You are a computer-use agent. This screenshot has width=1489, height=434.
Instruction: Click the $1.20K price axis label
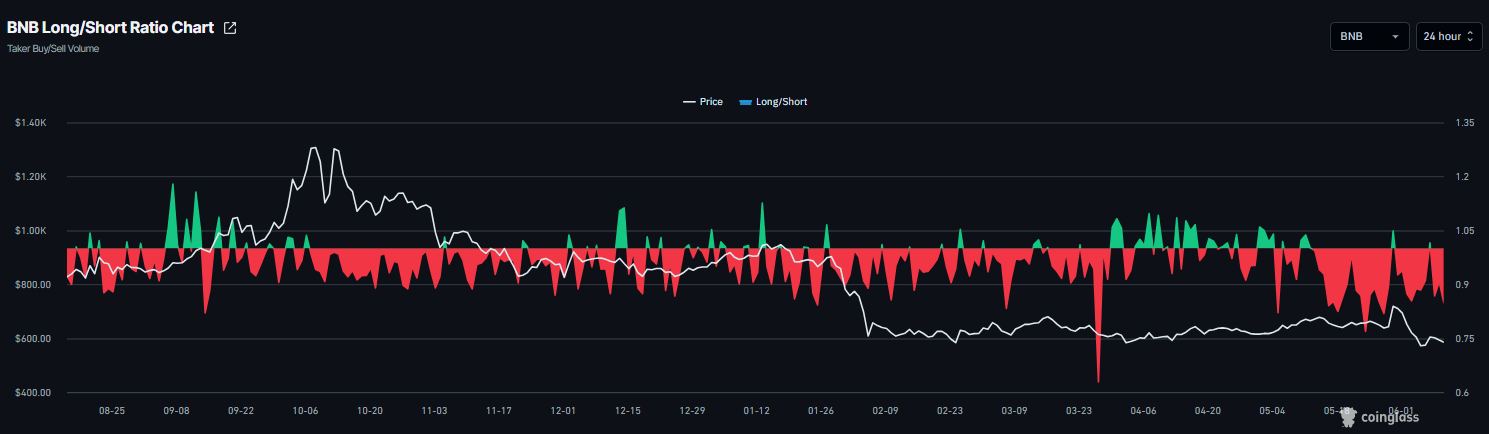(x=31, y=177)
